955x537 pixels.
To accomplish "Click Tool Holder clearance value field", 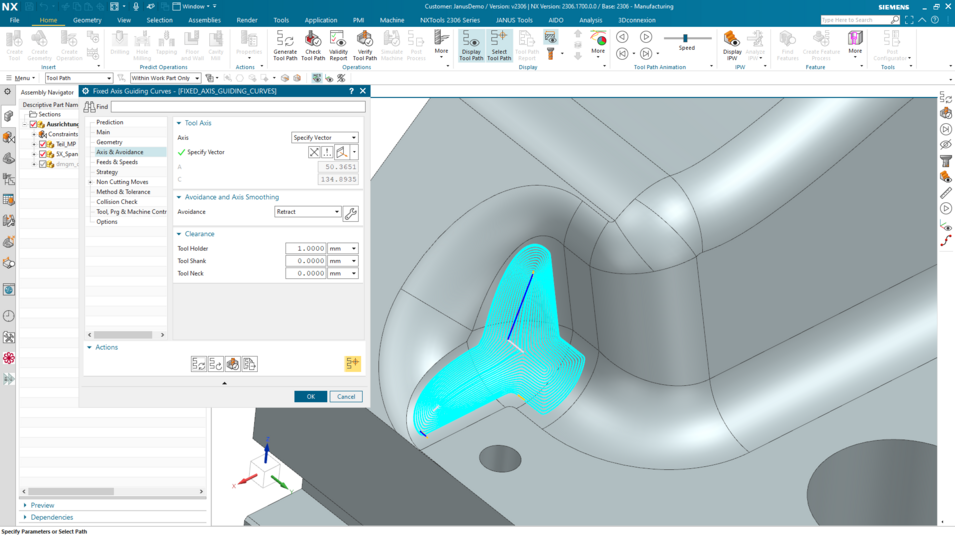I will click(306, 248).
